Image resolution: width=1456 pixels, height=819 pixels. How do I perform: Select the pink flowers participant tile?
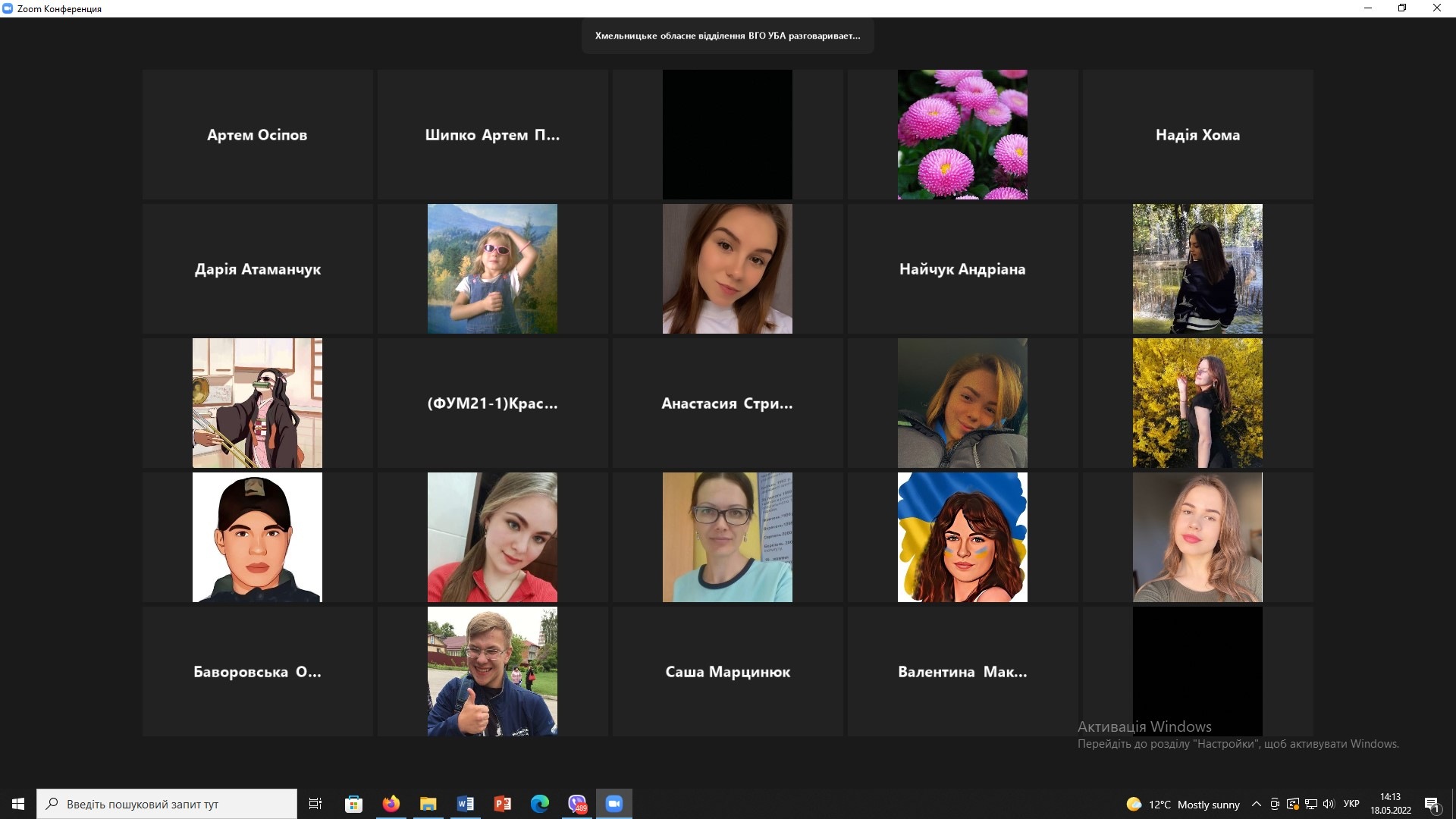[962, 135]
